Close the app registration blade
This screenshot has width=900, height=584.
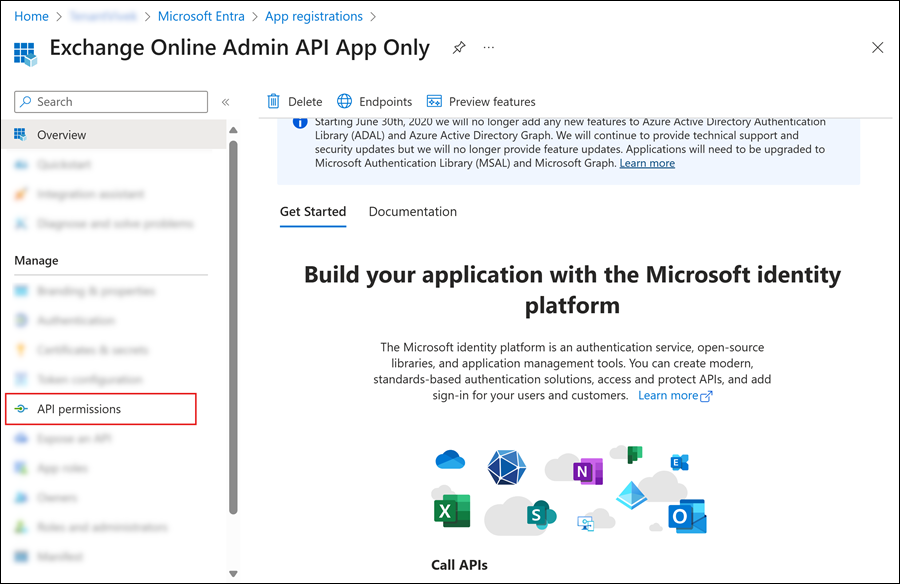[x=877, y=48]
